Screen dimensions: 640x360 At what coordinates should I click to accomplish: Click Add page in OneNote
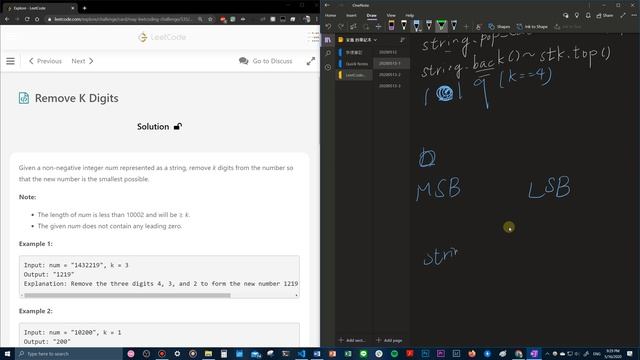[x=389, y=340]
